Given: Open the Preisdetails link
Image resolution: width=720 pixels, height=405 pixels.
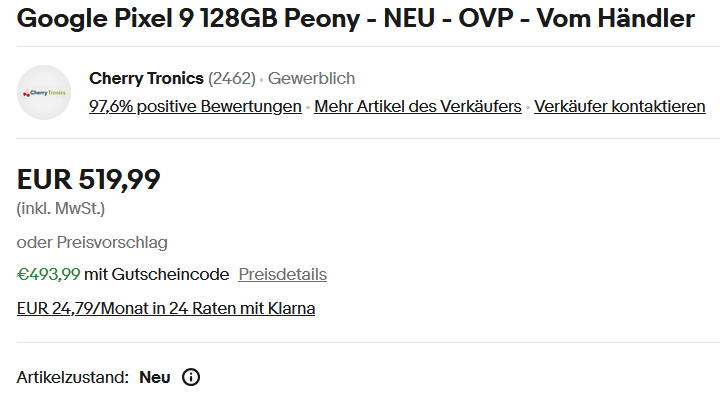Looking at the screenshot, I should click(x=282, y=275).
